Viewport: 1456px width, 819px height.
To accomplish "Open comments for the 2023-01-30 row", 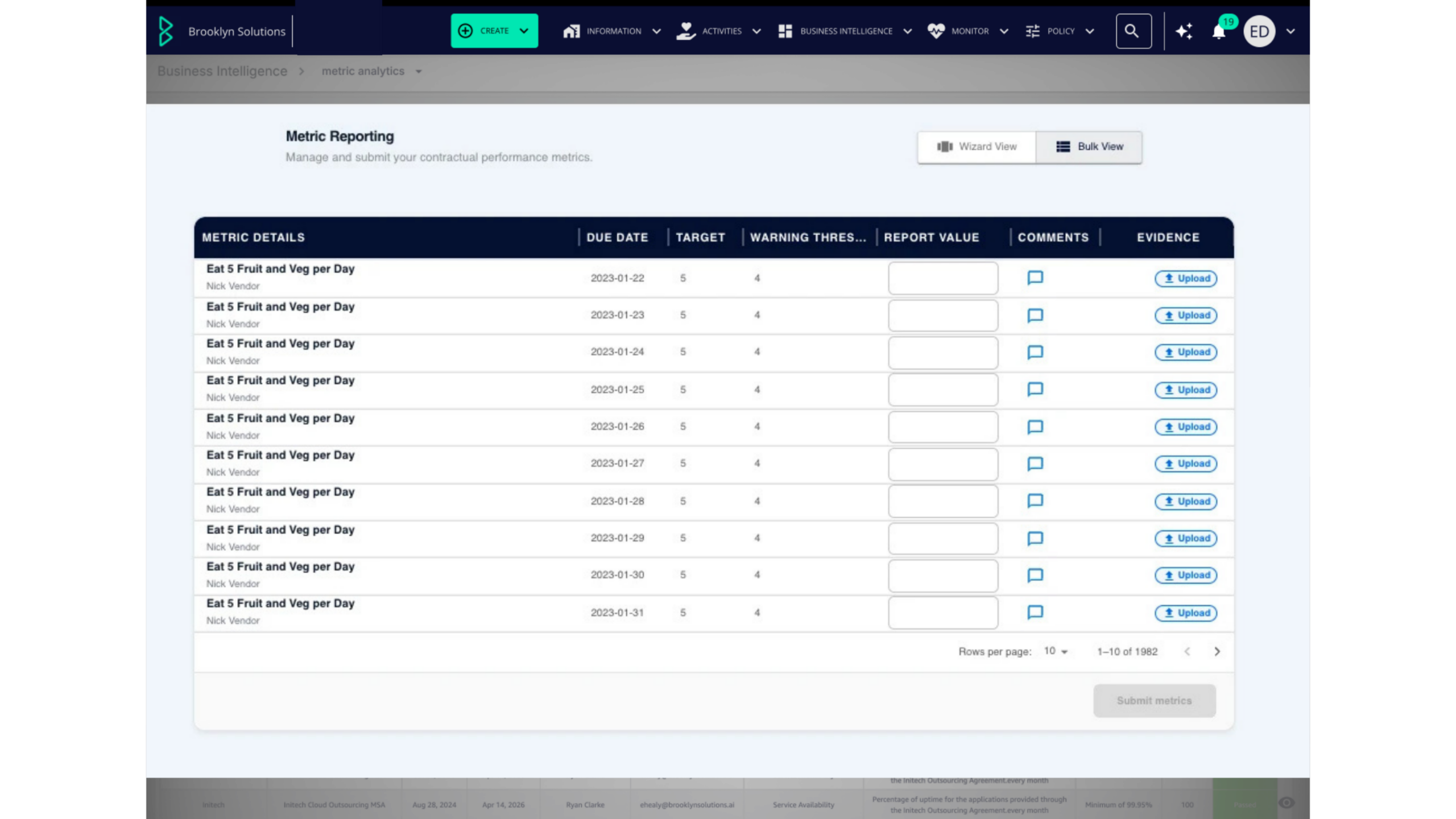I will pyautogui.click(x=1035, y=575).
